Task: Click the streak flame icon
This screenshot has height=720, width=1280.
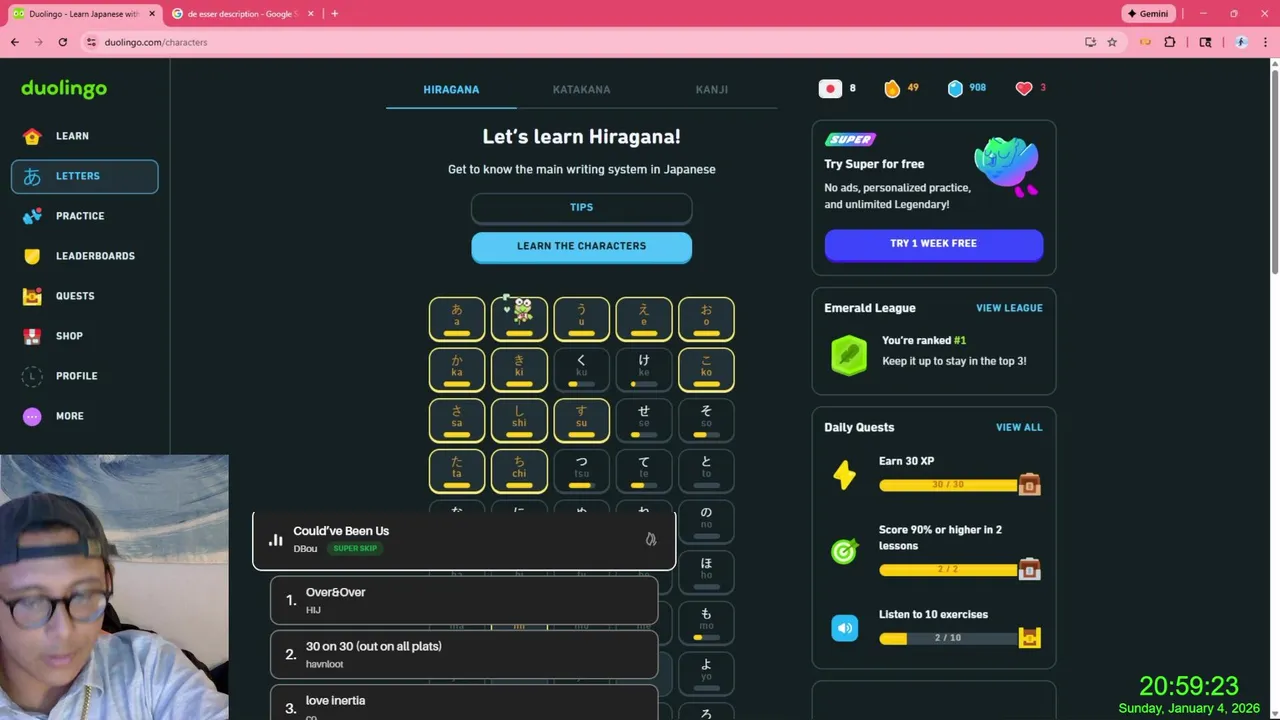Action: 892,88
